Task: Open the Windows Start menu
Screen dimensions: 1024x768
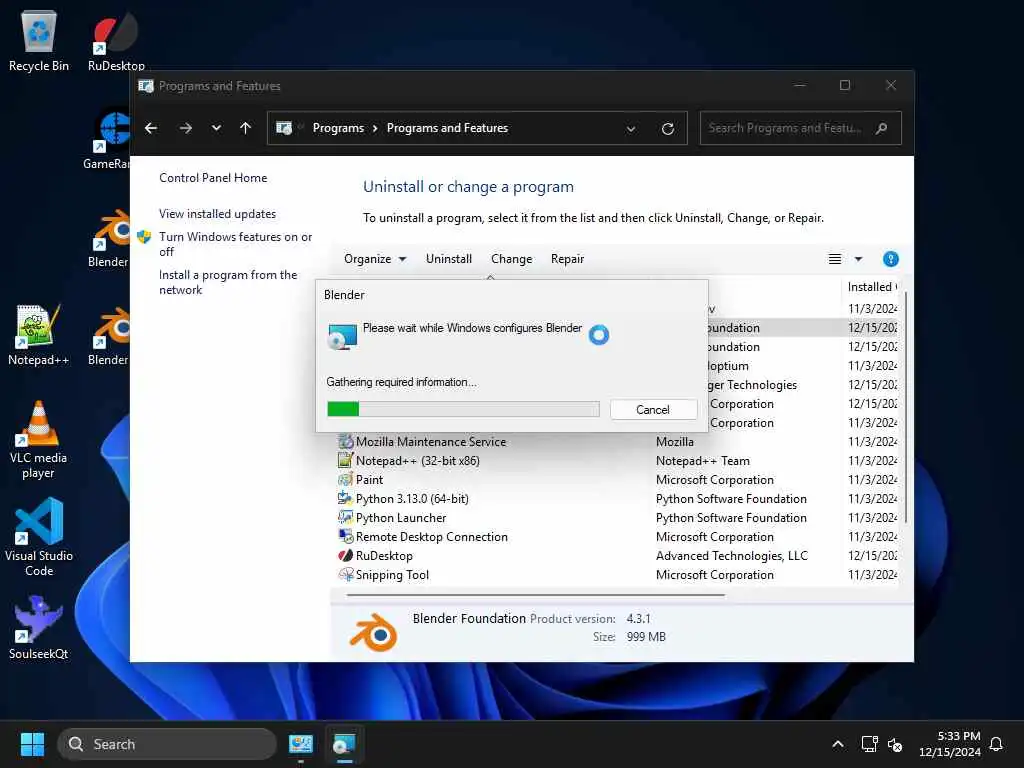Action: pos(32,744)
